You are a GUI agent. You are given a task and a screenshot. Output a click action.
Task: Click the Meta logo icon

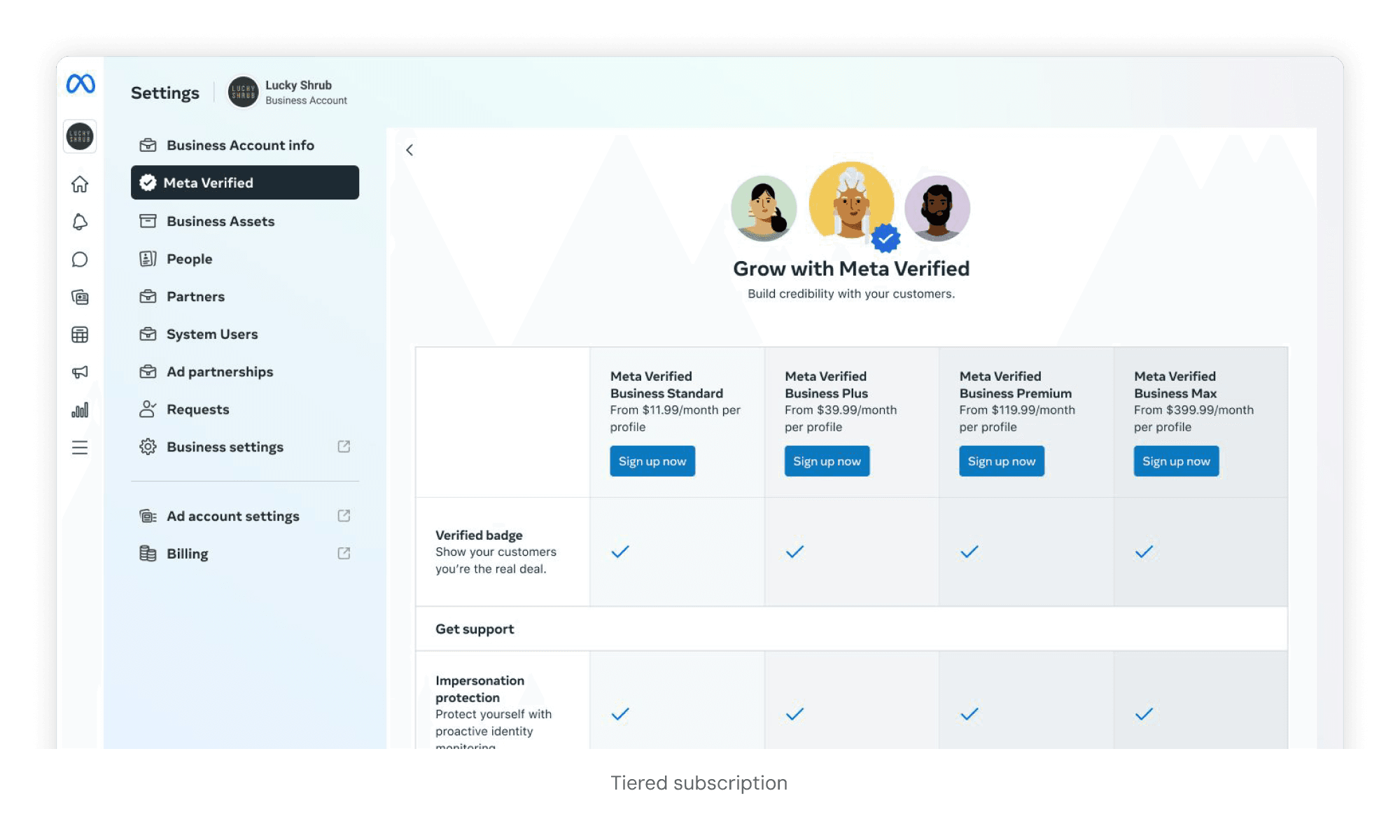pyautogui.click(x=80, y=84)
